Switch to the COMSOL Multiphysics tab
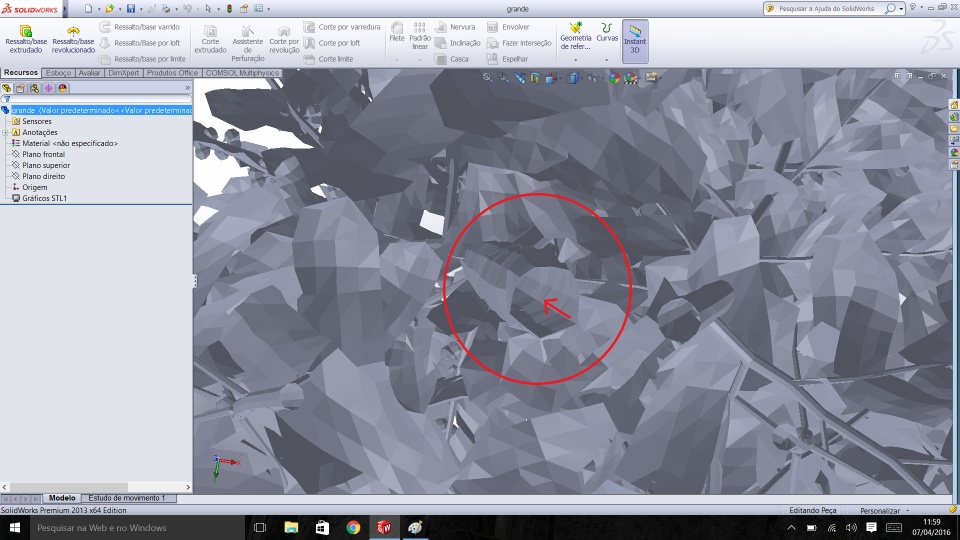 coord(242,73)
